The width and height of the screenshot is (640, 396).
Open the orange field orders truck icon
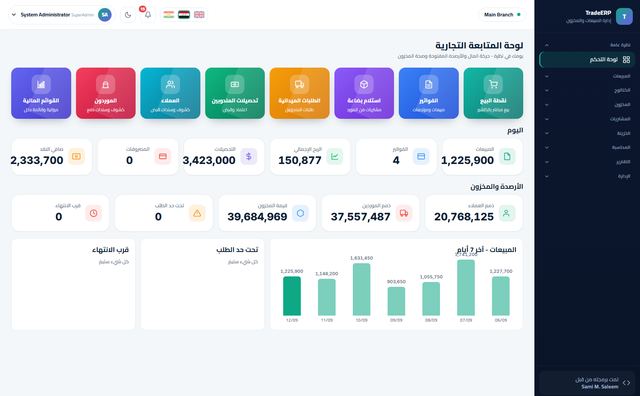click(299, 85)
